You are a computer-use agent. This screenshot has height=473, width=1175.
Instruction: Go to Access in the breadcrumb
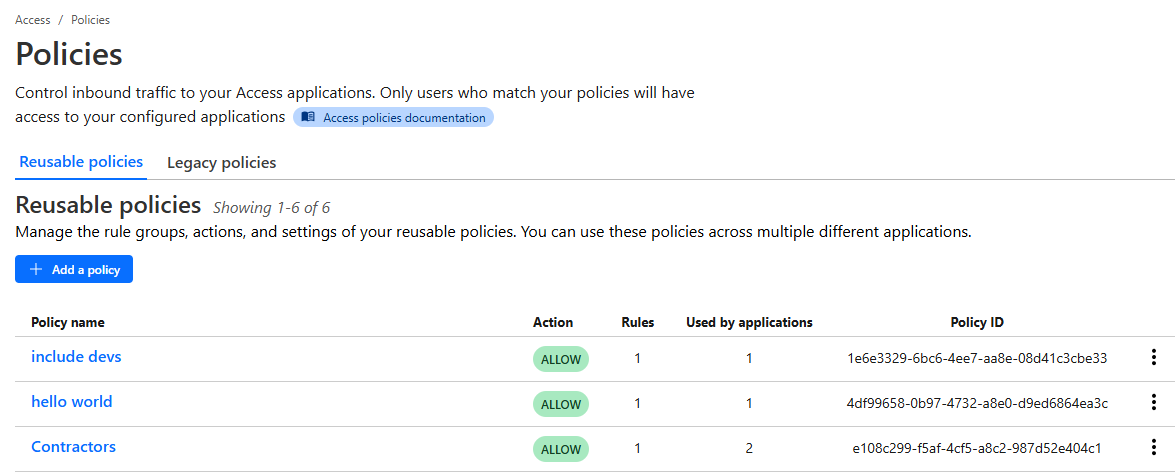[33, 20]
